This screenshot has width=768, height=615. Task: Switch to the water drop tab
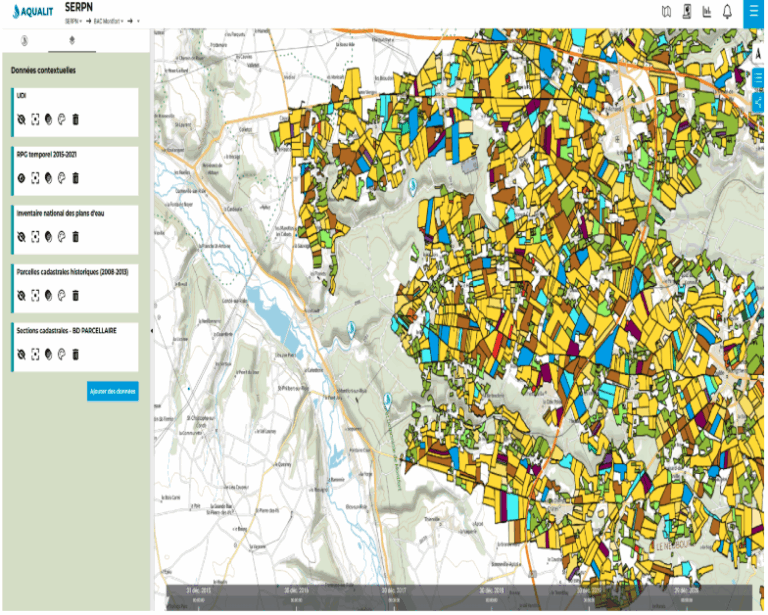tap(24, 41)
